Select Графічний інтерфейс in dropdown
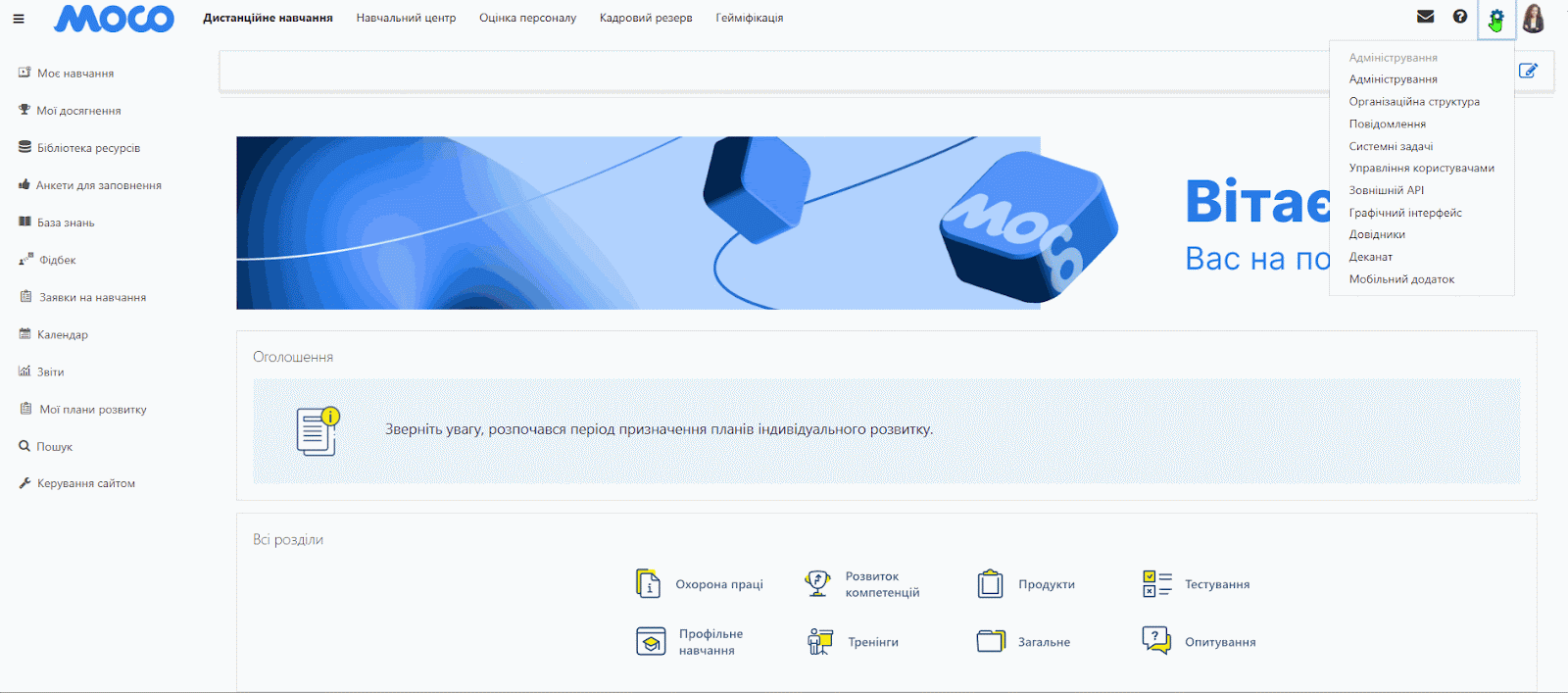 (1405, 213)
